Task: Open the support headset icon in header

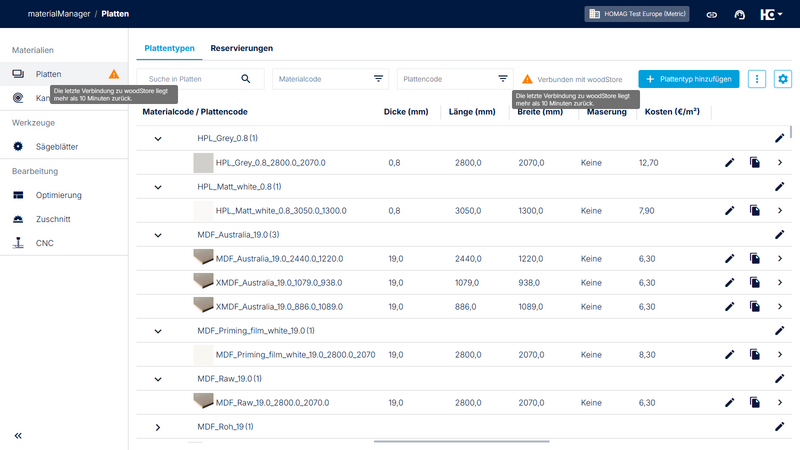Action: pyautogui.click(x=740, y=15)
